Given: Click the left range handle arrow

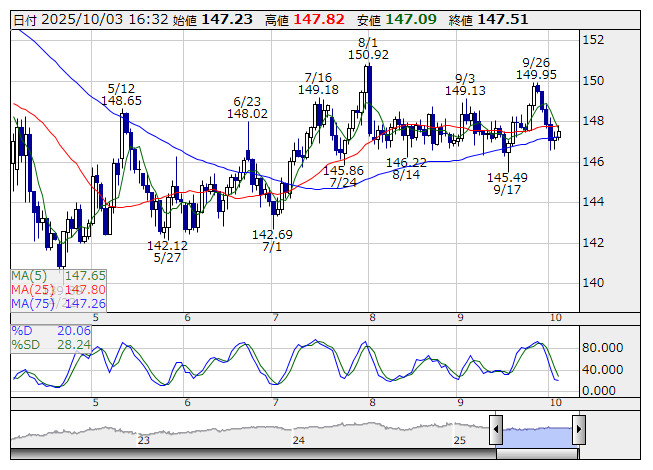Looking at the screenshot, I should (x=495, y=430).
